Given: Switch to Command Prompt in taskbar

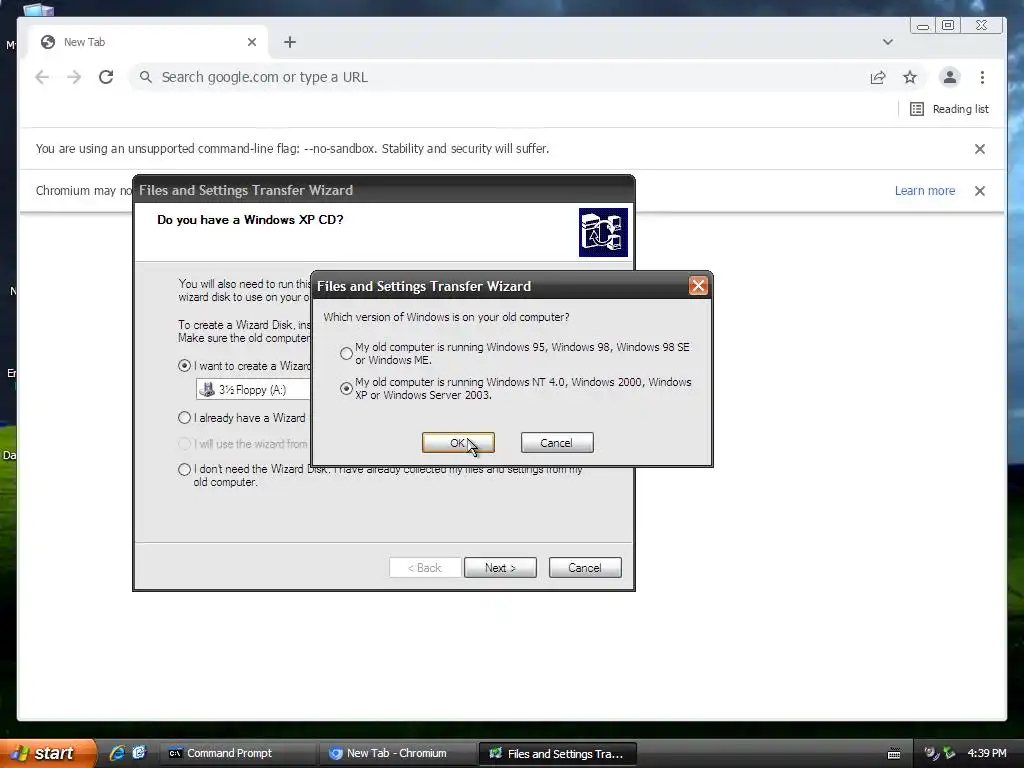Looking at the screenshot, I should [238, 754].
